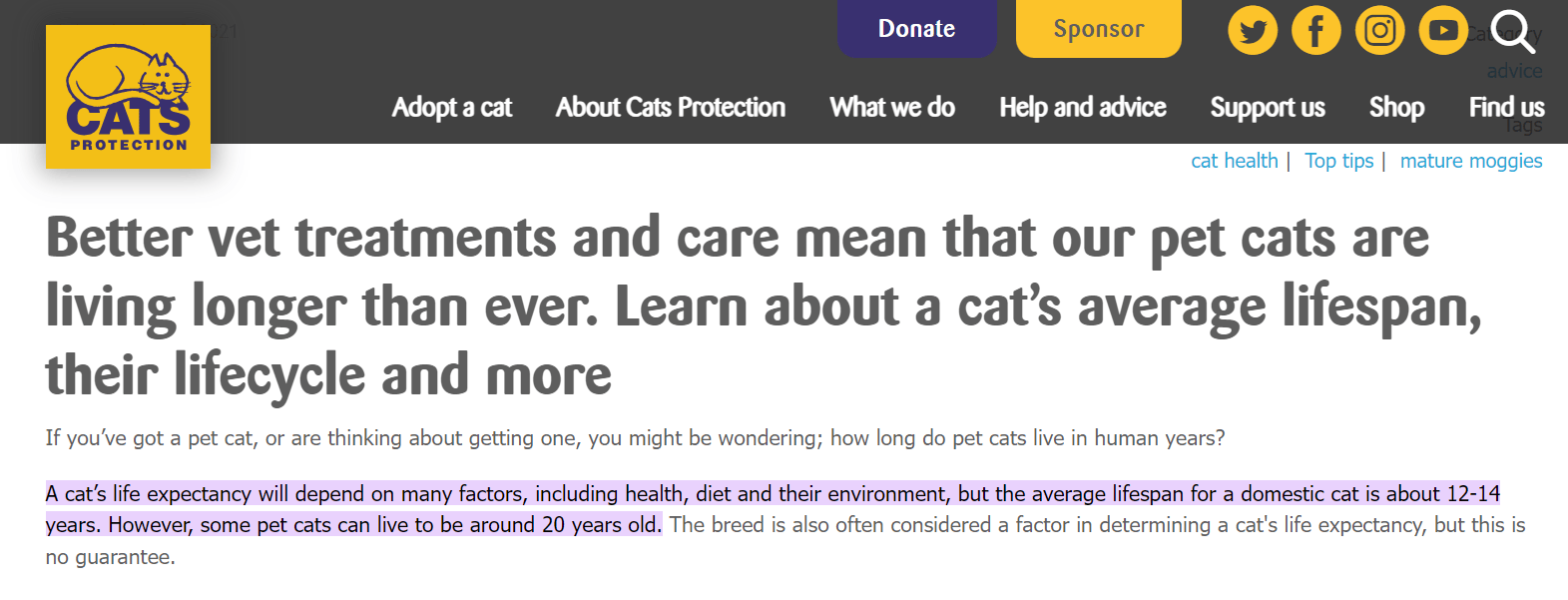
Task: Select the Find us menu item
Action: click(x=1506, y=107)
